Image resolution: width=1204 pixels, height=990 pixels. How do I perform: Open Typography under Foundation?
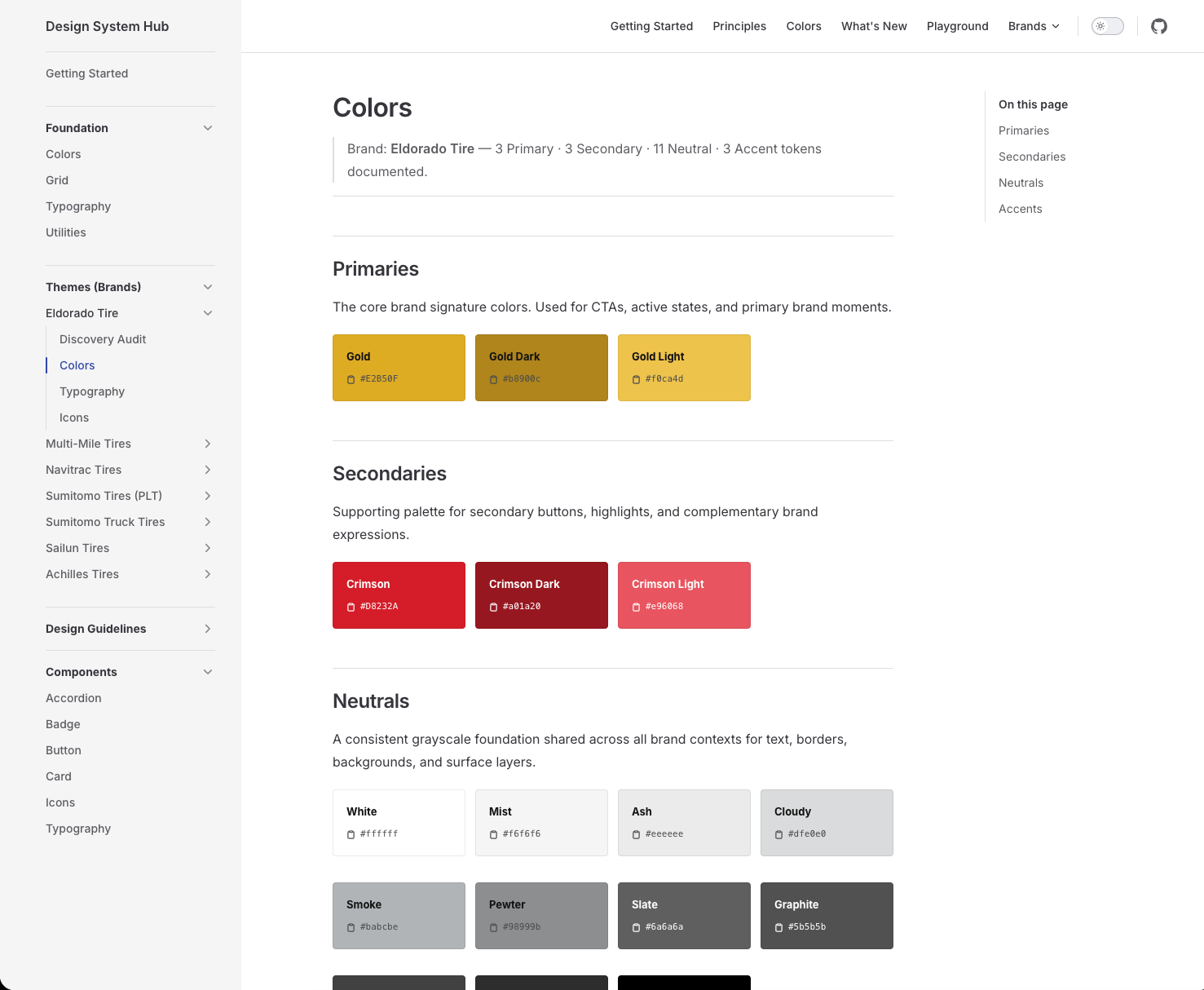(78, 206)
